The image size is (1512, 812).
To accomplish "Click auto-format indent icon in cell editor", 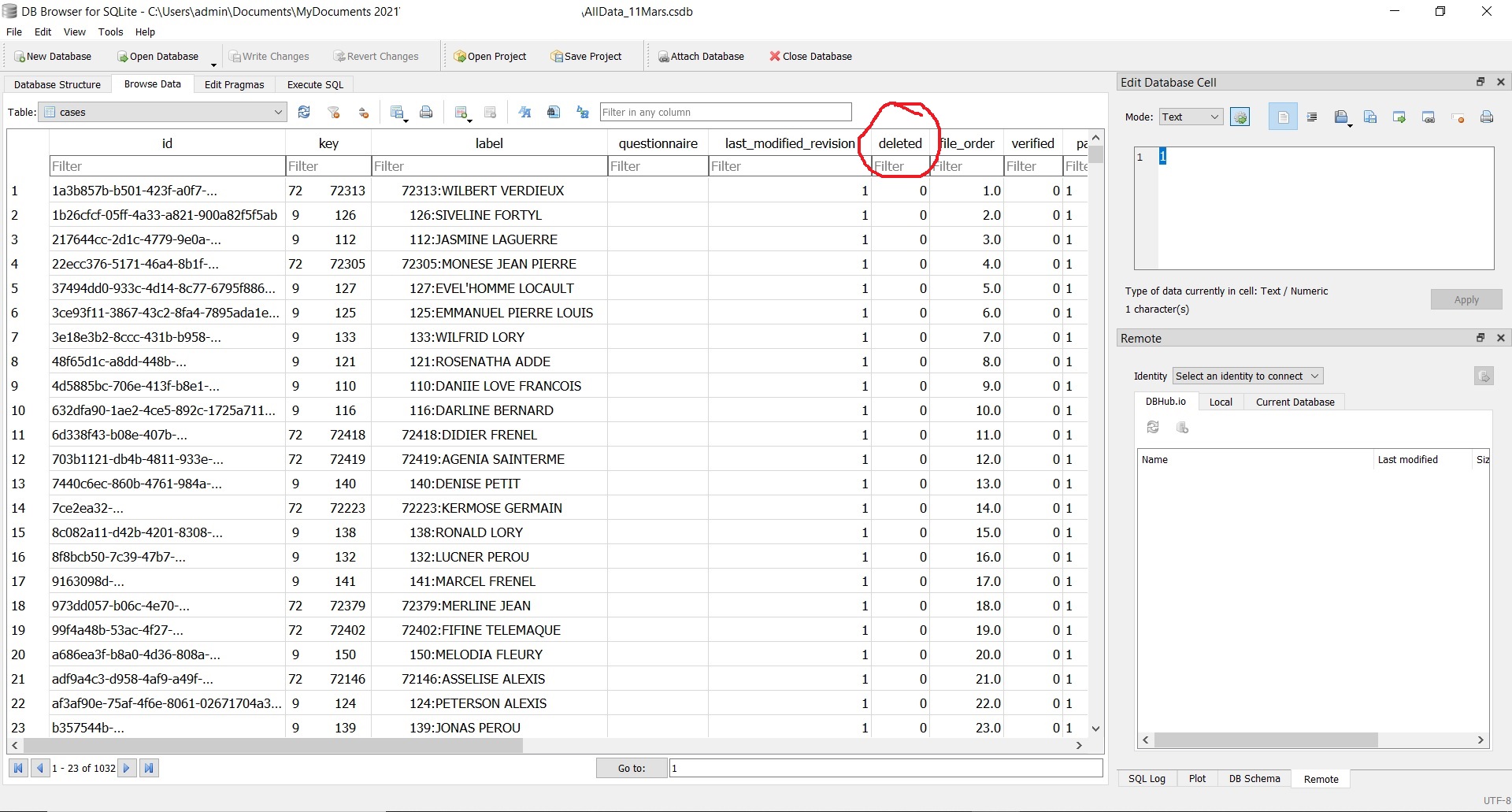I will 1312,117.
